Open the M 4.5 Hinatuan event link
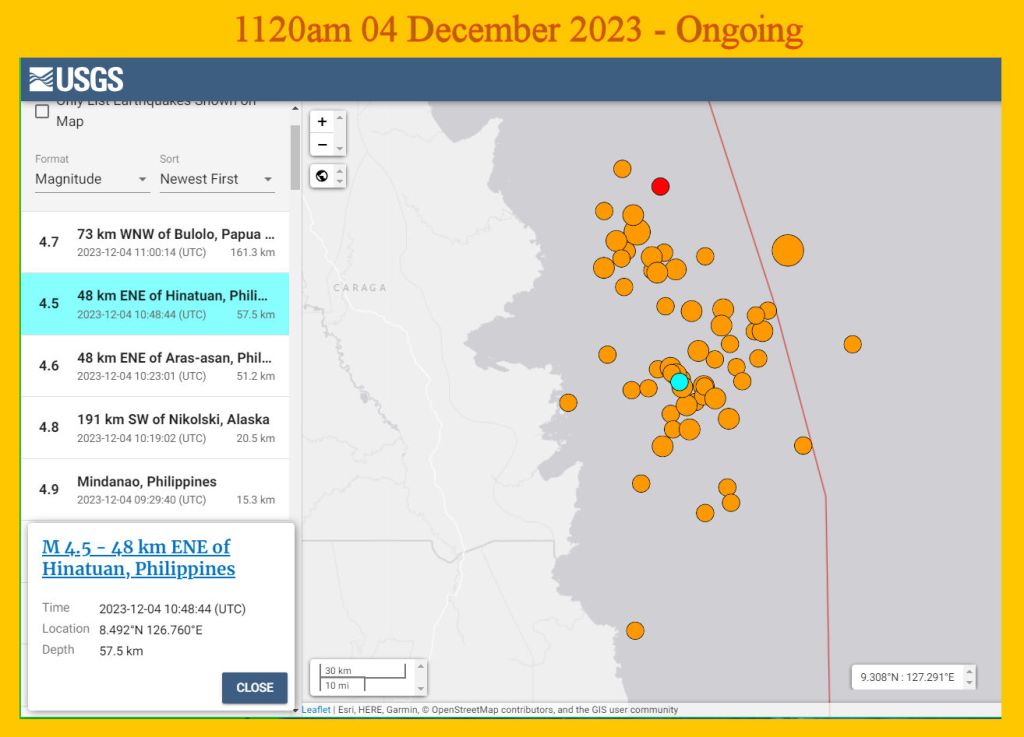This screenshot has width=1024, height=737. 137,558
